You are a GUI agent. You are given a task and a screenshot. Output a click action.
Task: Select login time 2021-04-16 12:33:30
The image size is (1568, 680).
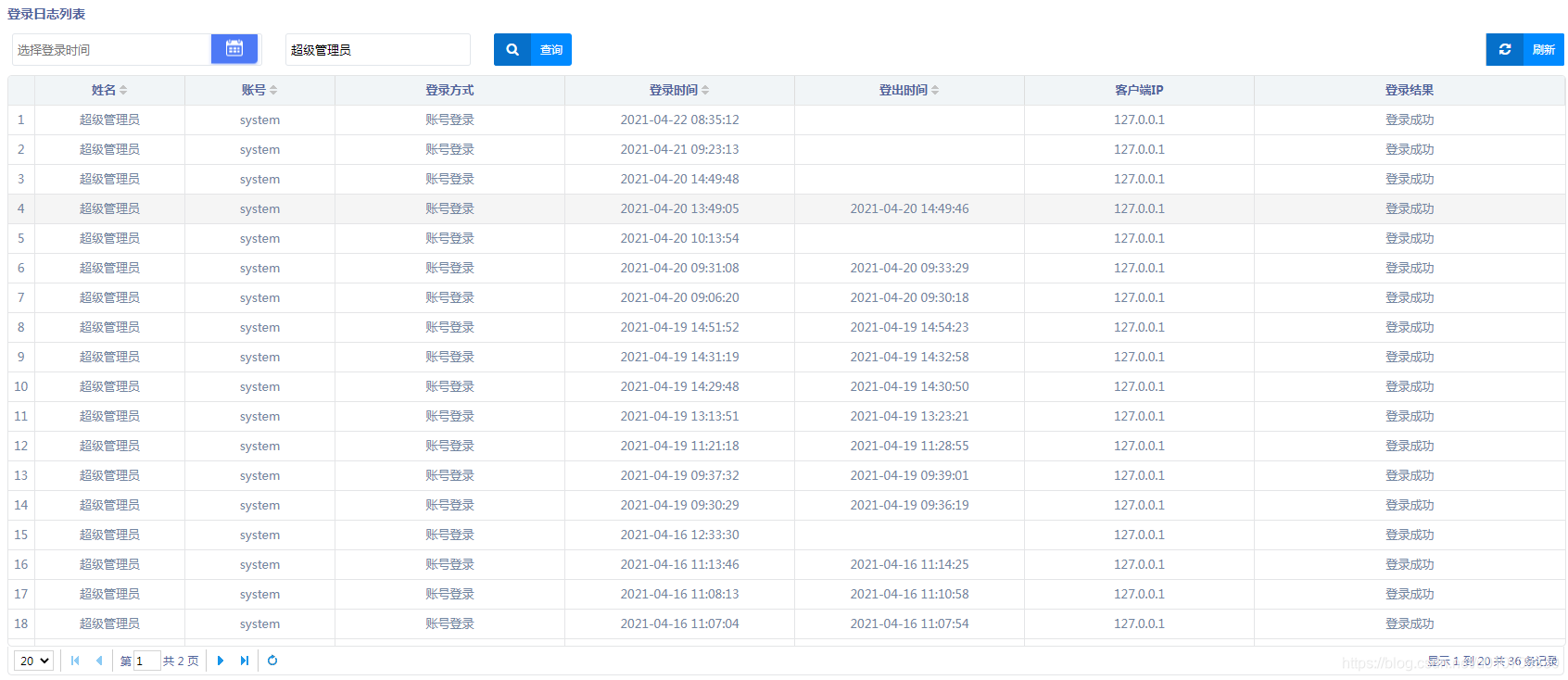(679, 535)
